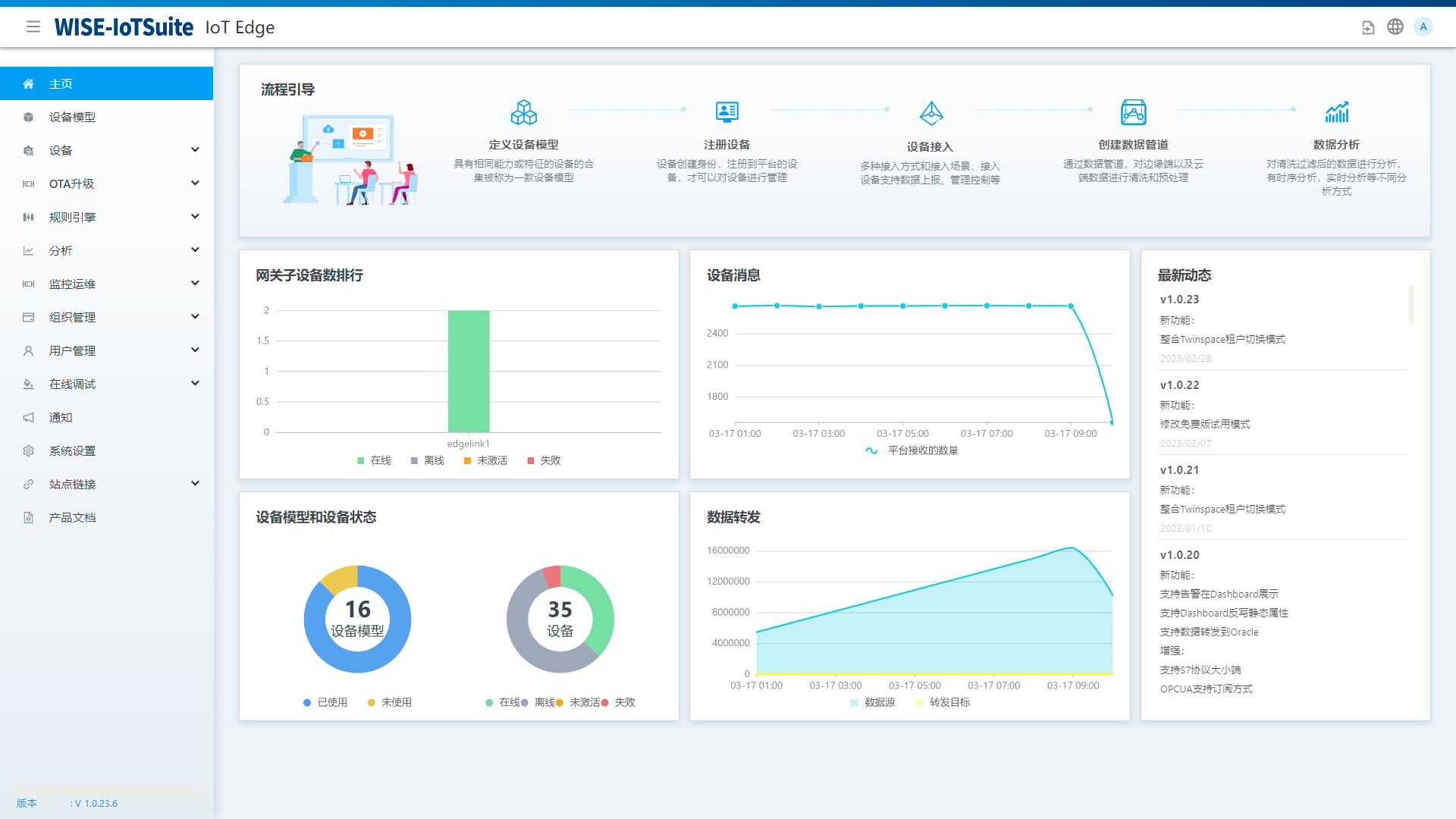Viewport: 1456px width, 819px height.
Task: Click the WISE-IoTSuite logo
Action: pos(124,27)
